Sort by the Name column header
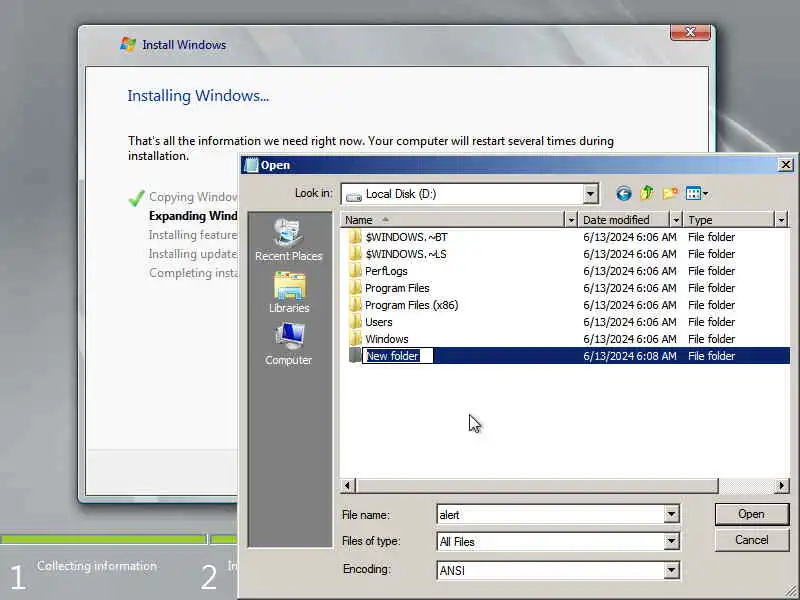The width and height of the screenshot is (800, 600). point(453,220)
